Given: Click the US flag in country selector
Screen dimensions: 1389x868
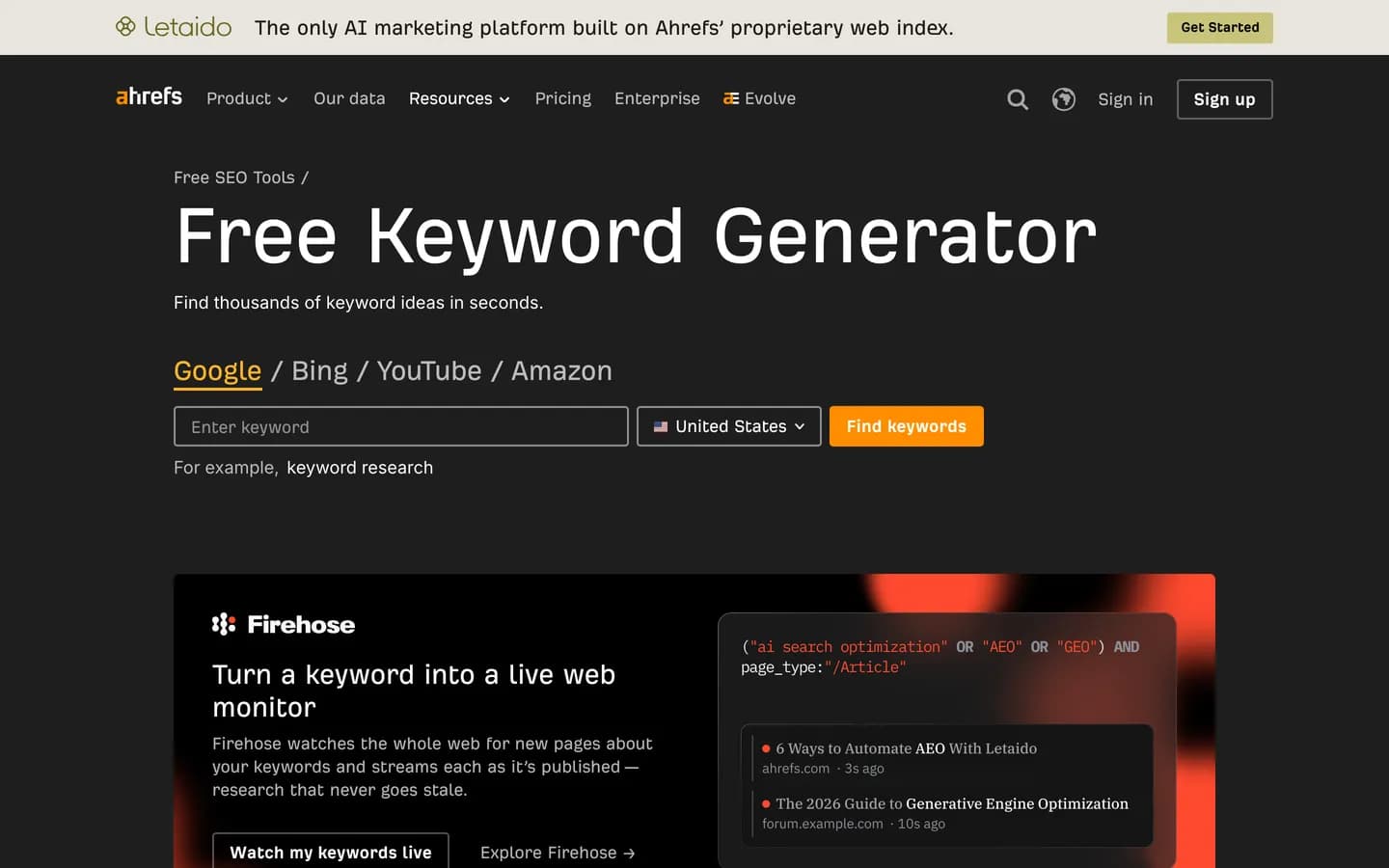Looking at the screenshot, I should coord(661,426).
